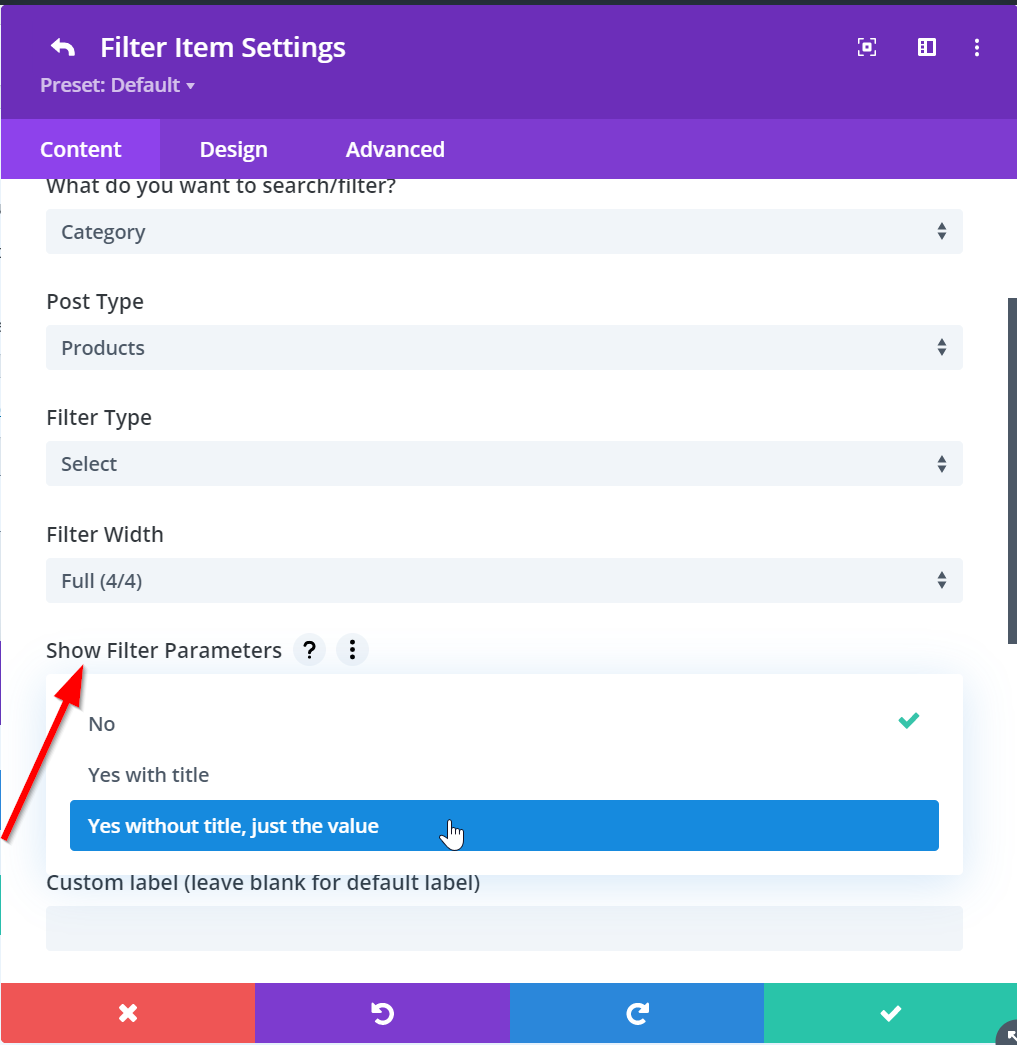Expand the Post Type Products dropdown
This screenshot has width=1017, height=1045.
pos(504,348)
